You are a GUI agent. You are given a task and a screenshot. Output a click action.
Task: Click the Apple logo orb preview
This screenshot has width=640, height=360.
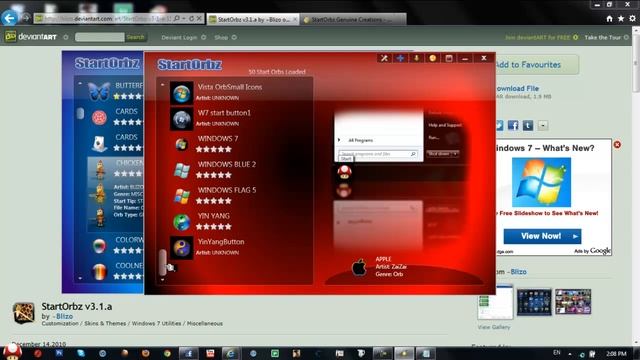(359, 267)
